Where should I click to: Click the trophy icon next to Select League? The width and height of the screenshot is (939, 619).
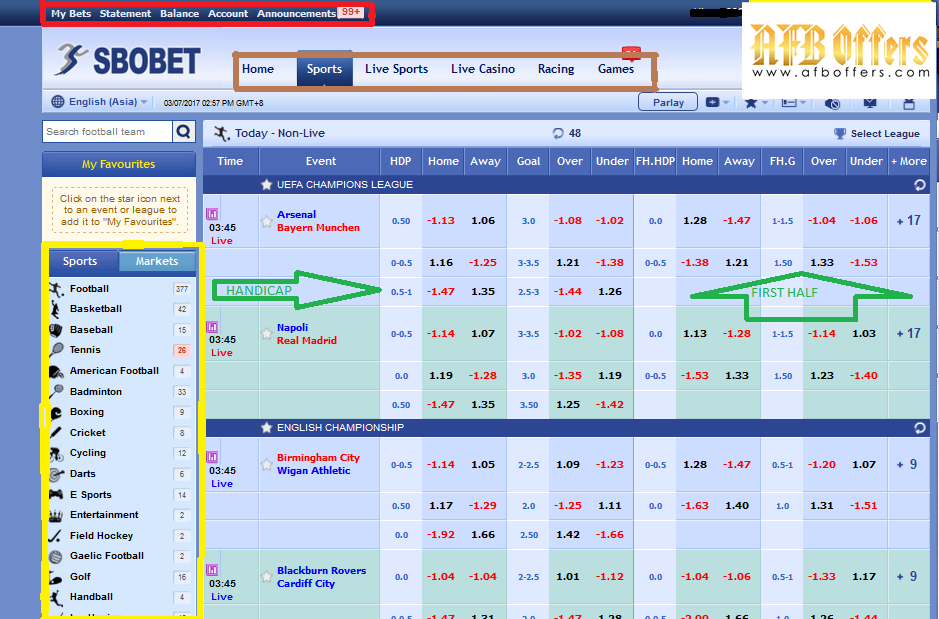point(838,133)
